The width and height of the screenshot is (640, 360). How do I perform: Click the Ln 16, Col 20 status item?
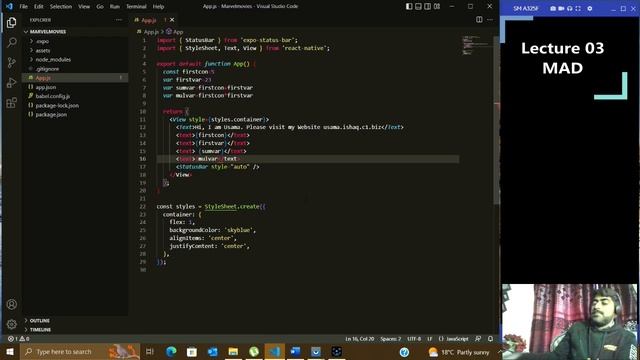tap(359, 339)
